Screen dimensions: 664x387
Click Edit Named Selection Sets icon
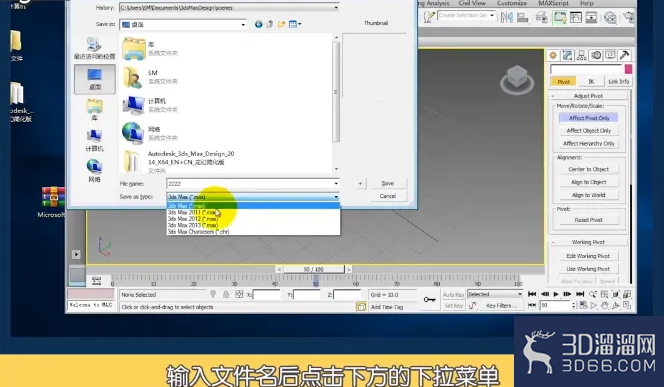429,17
